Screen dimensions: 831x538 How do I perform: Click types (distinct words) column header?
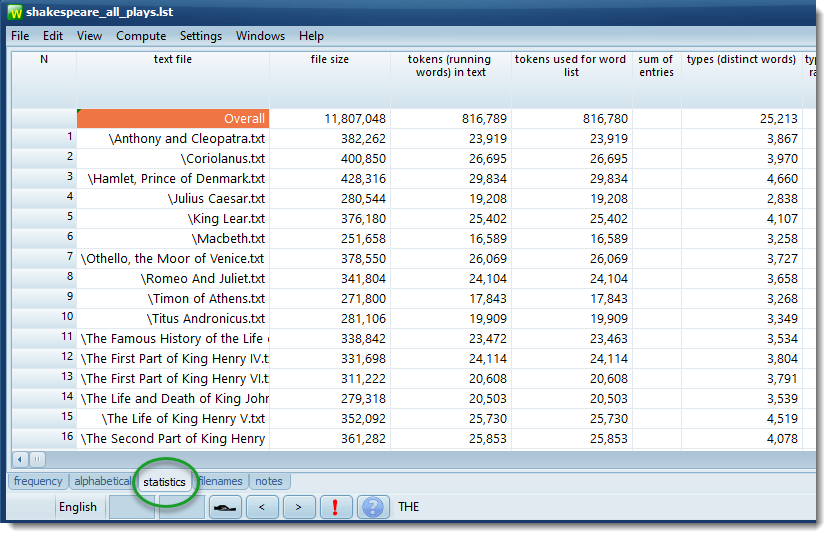click(741, 80)
